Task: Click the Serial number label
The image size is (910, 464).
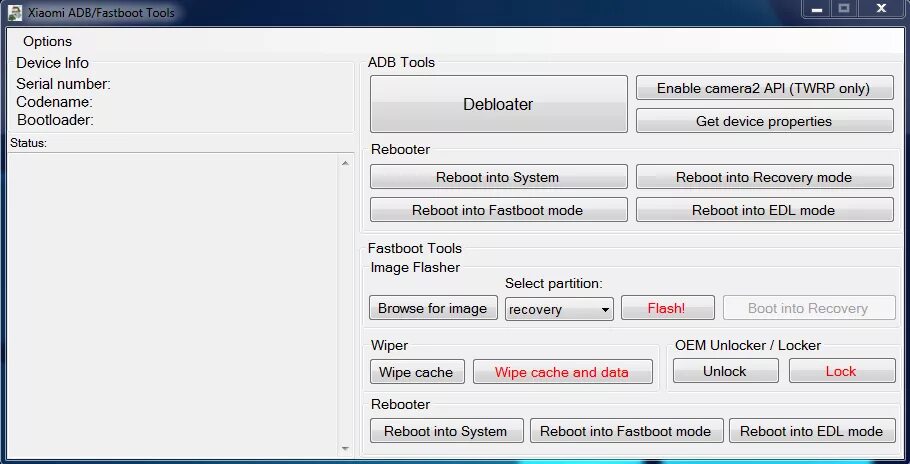Action: [63, 84]
